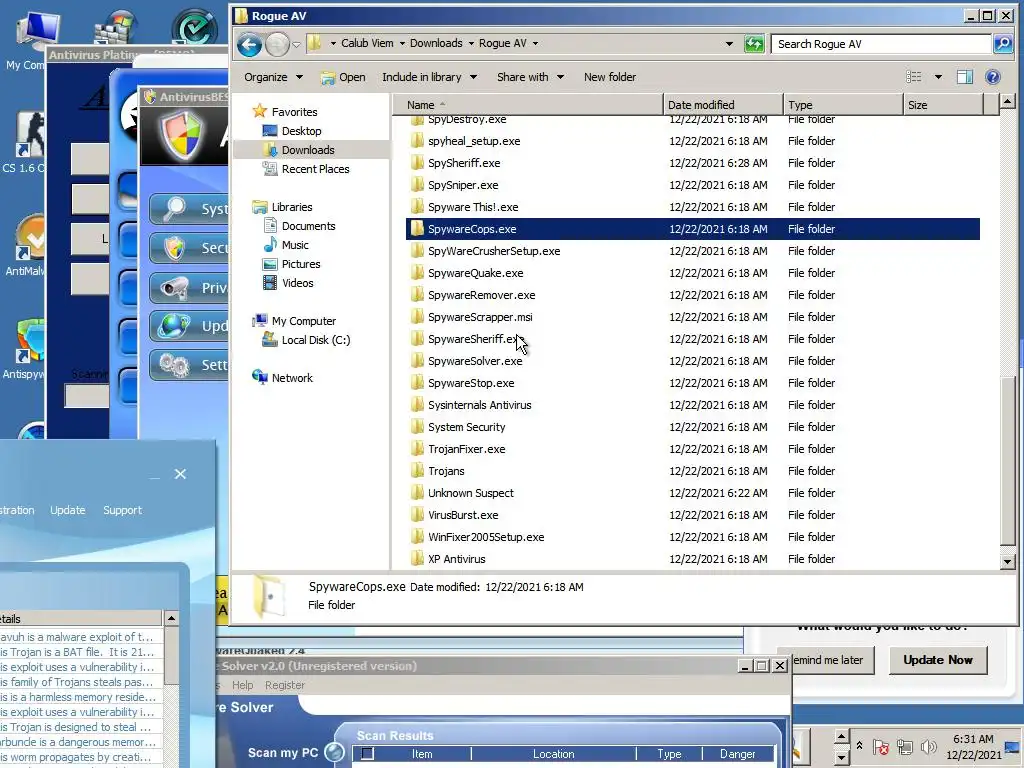Image resolution: width=1024 pixels, height=768 pixels.
Task: Click the Remind me later button
Action: click(x=827, y=660)
